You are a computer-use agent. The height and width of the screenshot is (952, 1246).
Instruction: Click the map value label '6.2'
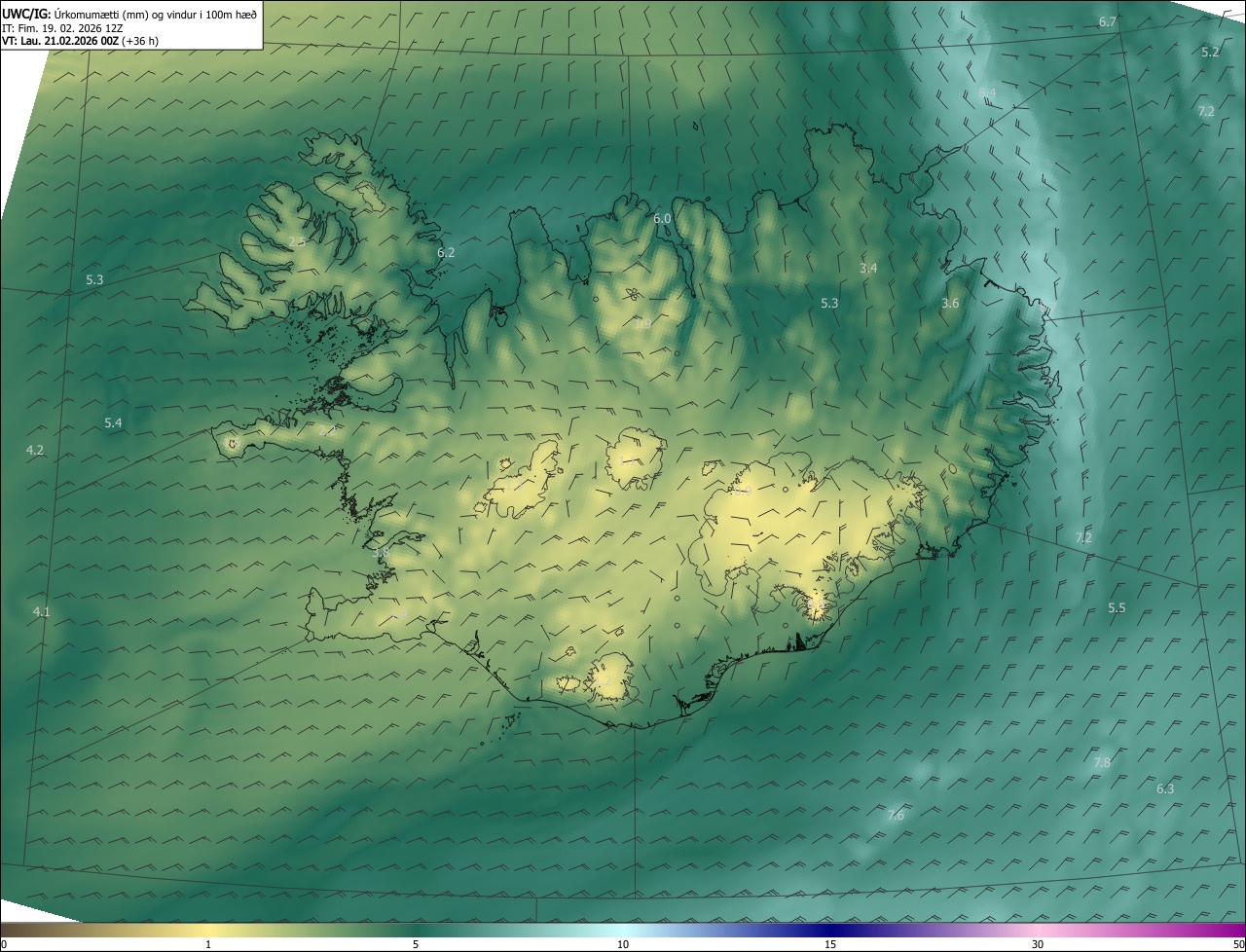click(446, 252)
